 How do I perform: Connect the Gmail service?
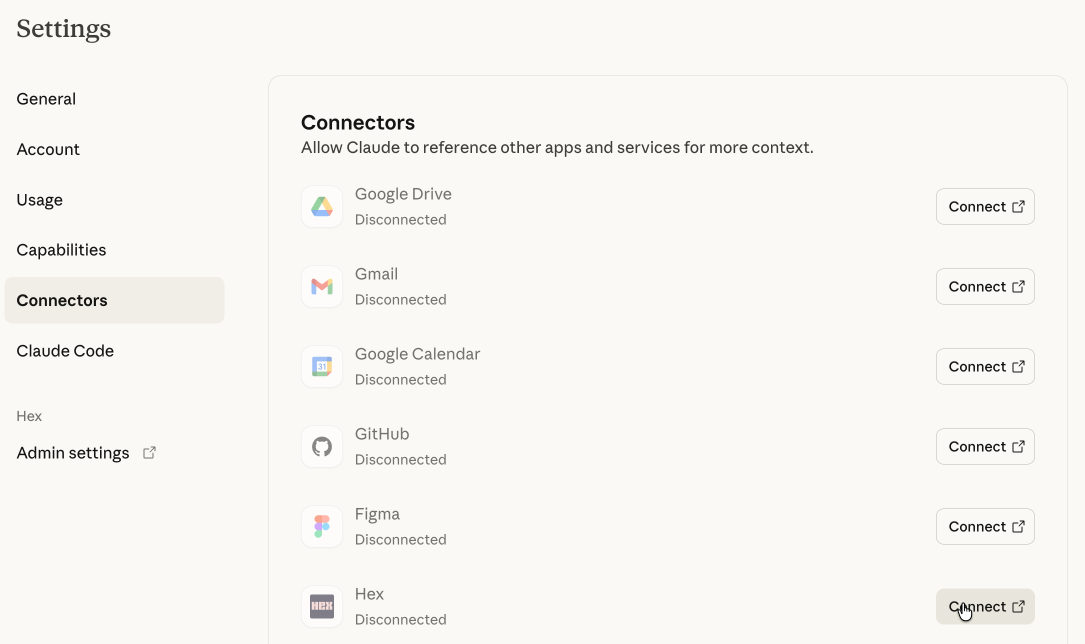985,286
